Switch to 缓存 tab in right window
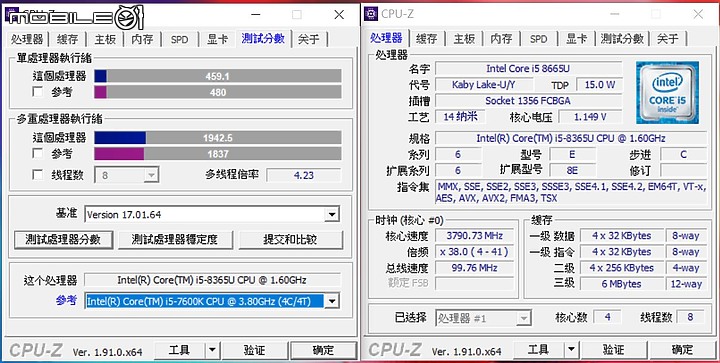 pyautogui.click(x=427, y=39)
